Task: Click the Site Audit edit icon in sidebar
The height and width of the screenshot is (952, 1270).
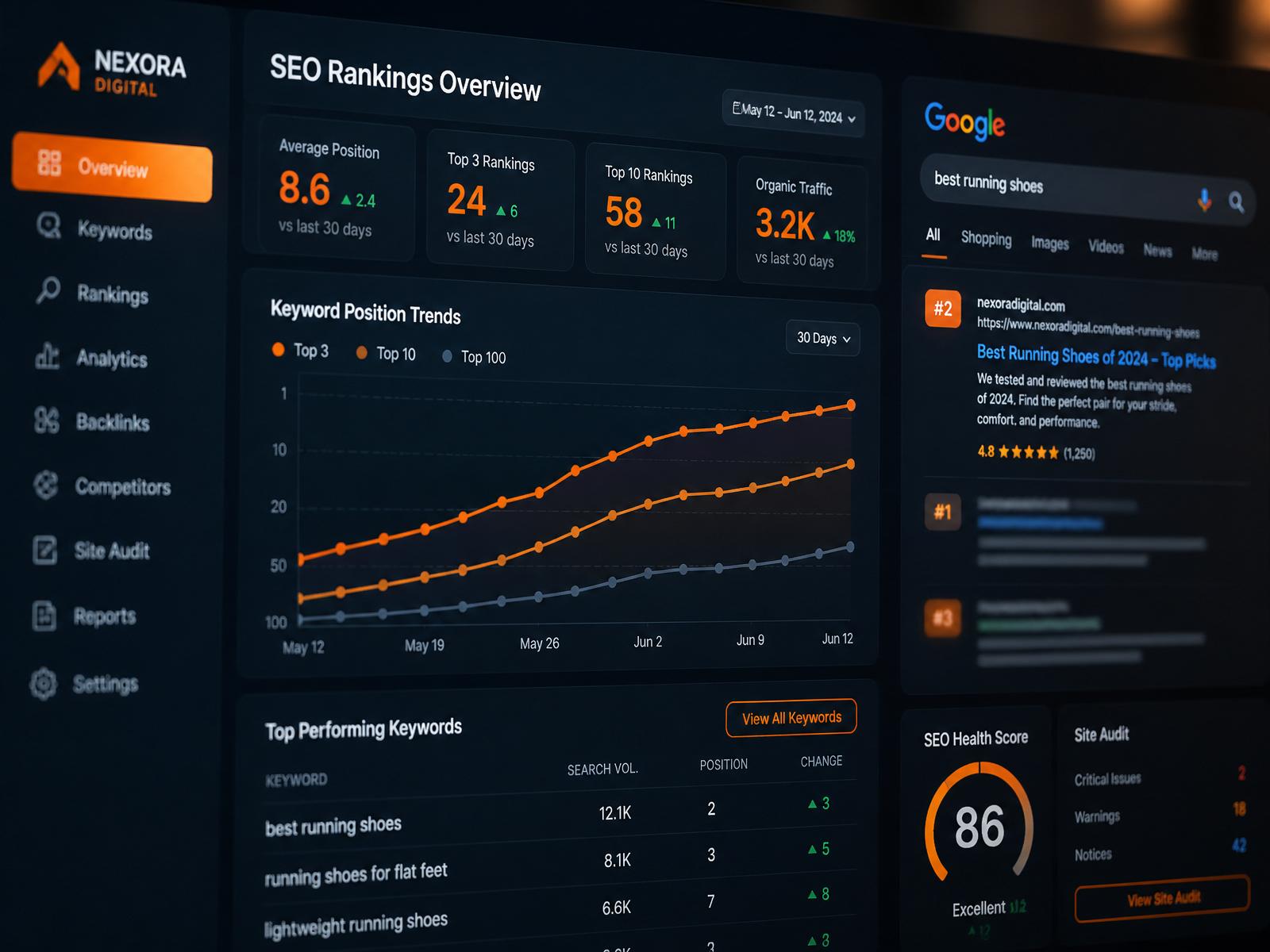Action: (45, 550)
